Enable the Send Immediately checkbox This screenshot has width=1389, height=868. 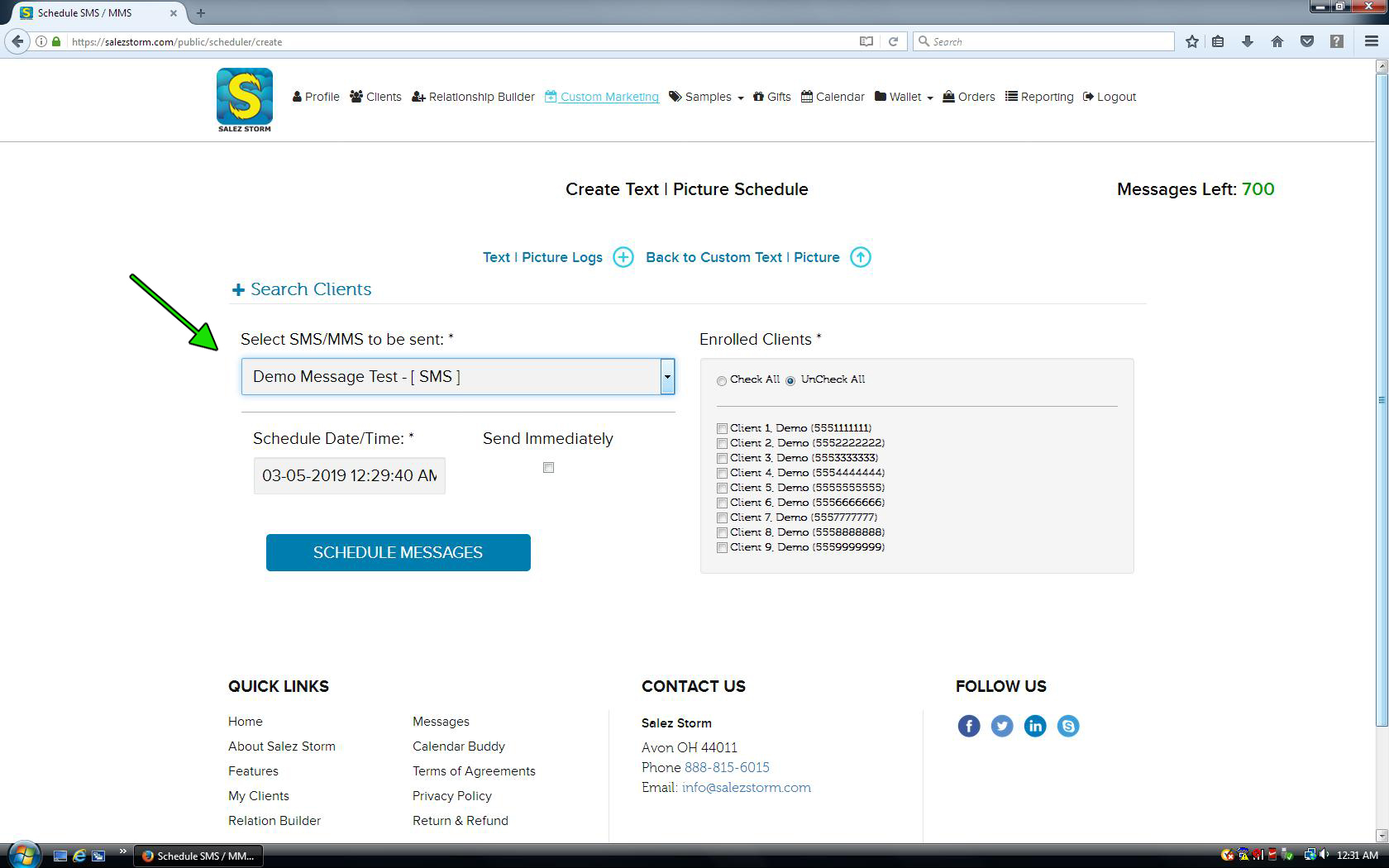coord(548,468)
